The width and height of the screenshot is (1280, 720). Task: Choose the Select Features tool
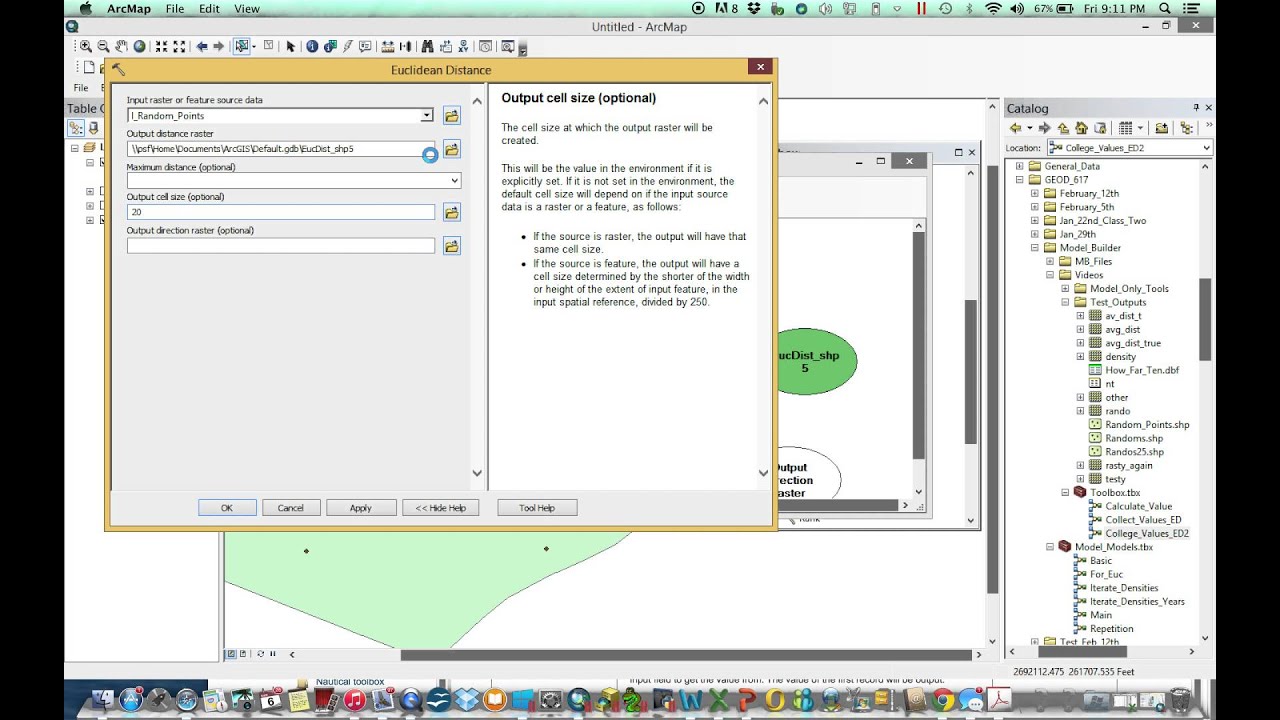240,46
